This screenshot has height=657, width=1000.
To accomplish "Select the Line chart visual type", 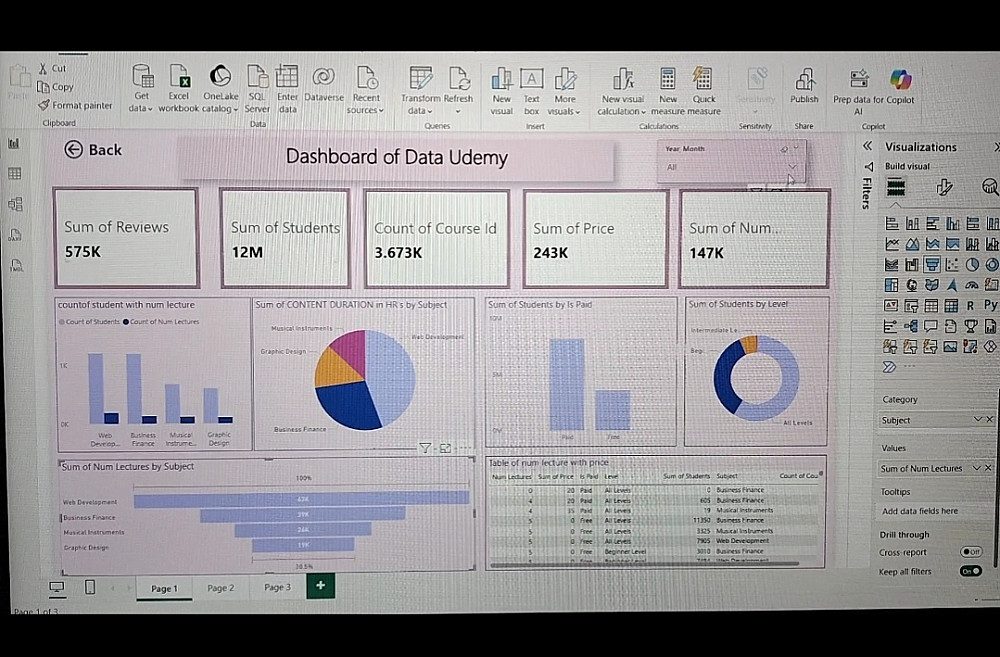I will tap(892, 244).
